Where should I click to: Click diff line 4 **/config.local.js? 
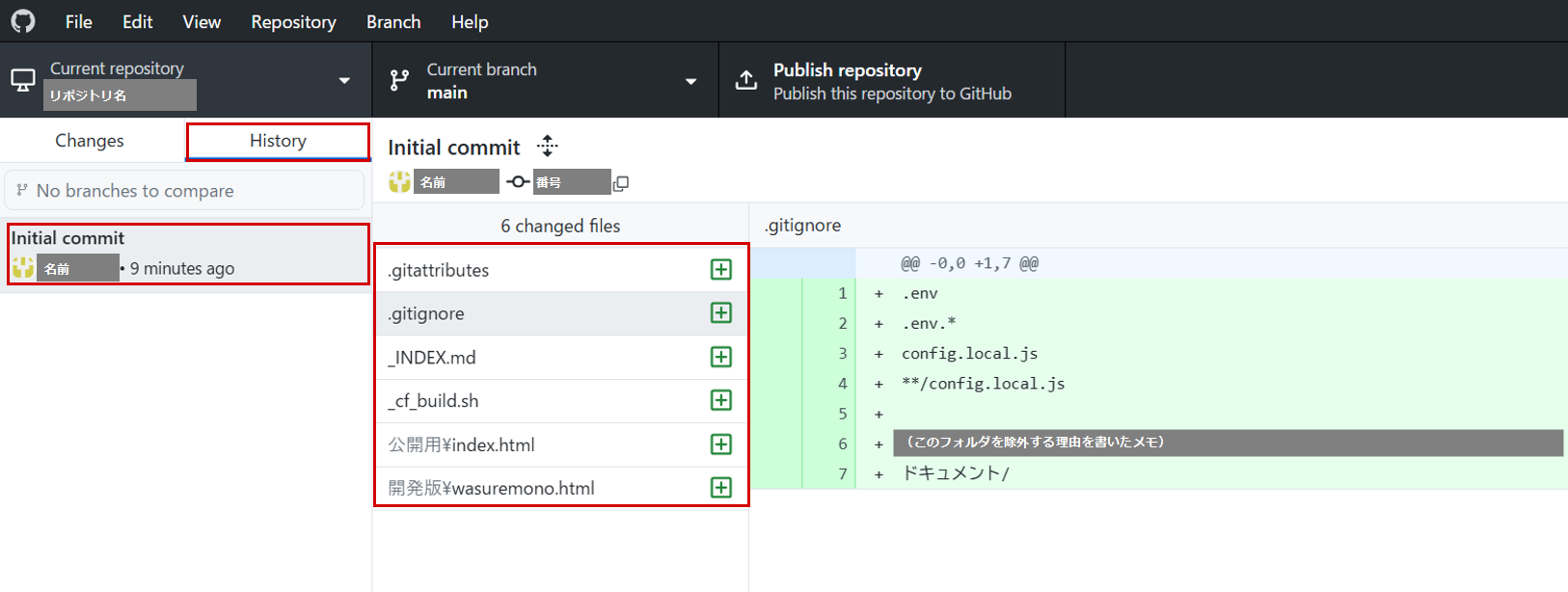(x=1159, y=384)
